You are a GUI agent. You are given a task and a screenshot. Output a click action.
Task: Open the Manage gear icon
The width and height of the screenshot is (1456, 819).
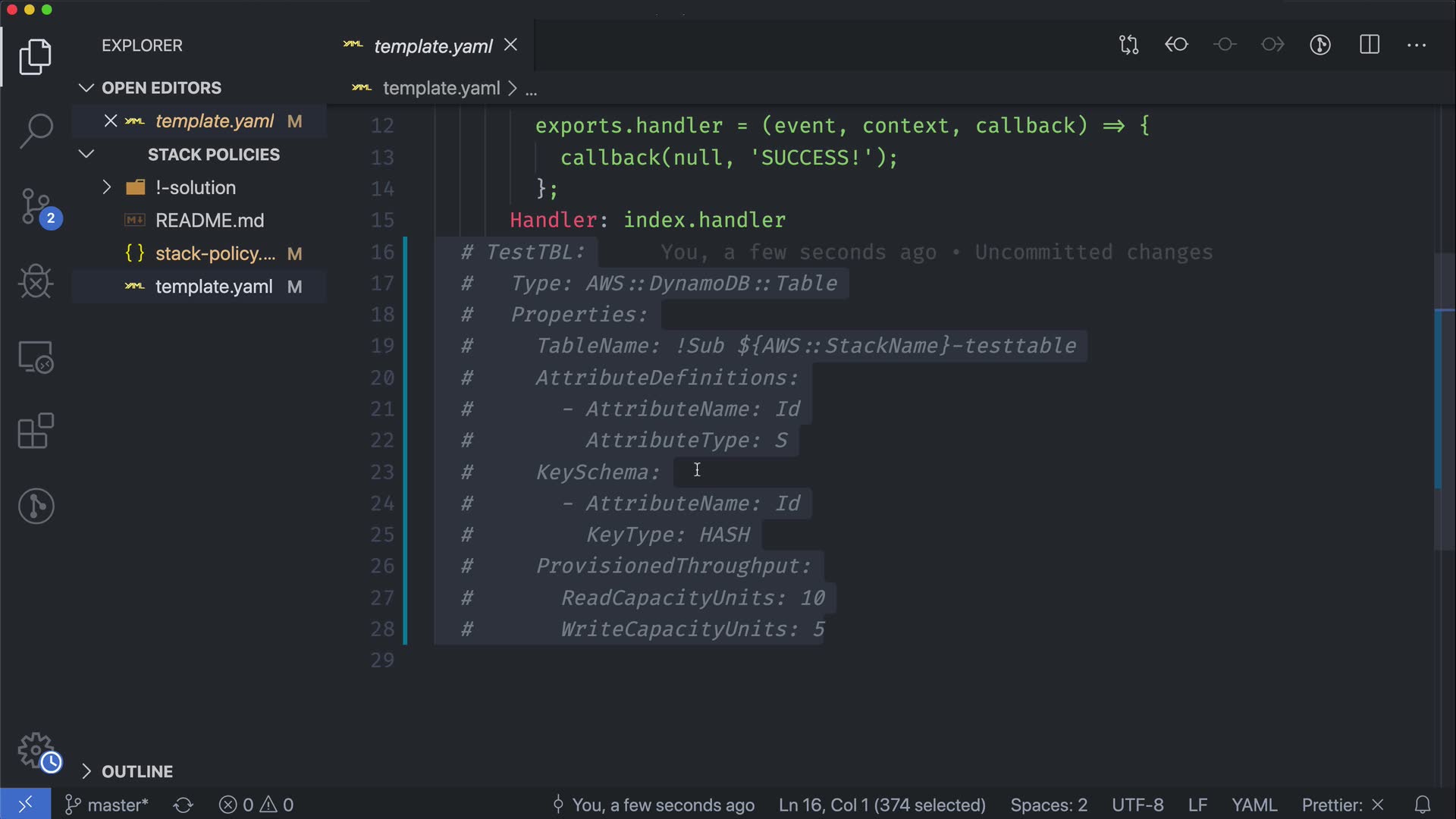coord(36,751)
